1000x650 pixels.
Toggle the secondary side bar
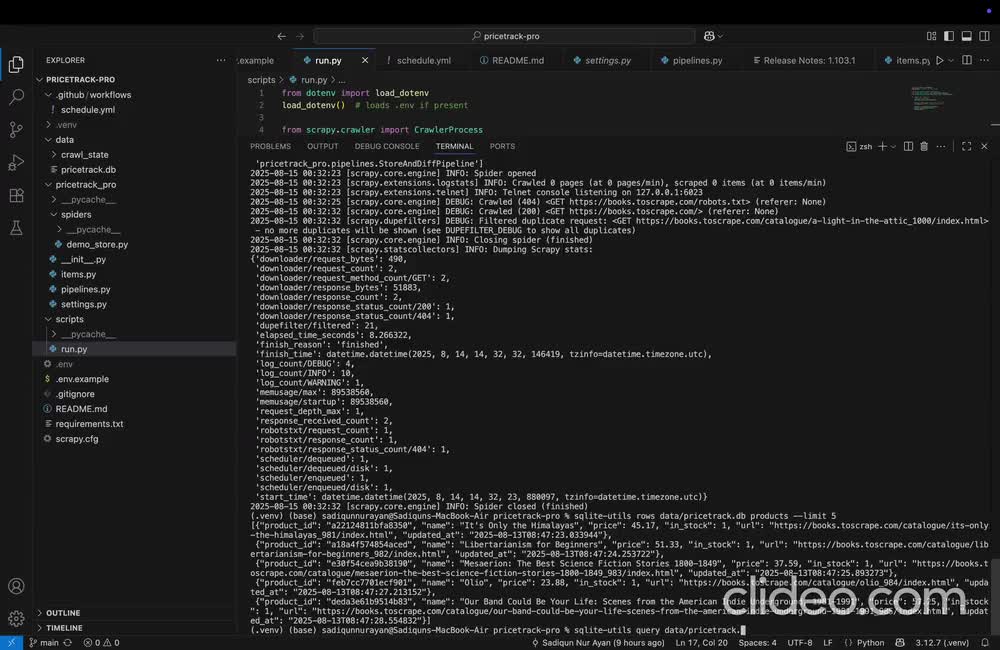985,36
